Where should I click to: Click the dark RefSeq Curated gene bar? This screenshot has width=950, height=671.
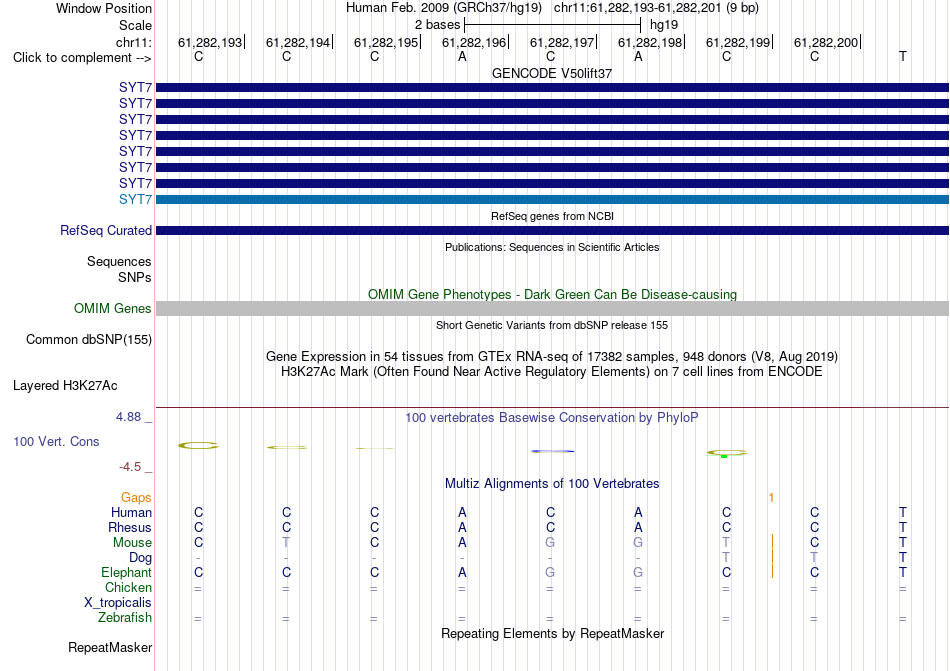click(552, 231)
